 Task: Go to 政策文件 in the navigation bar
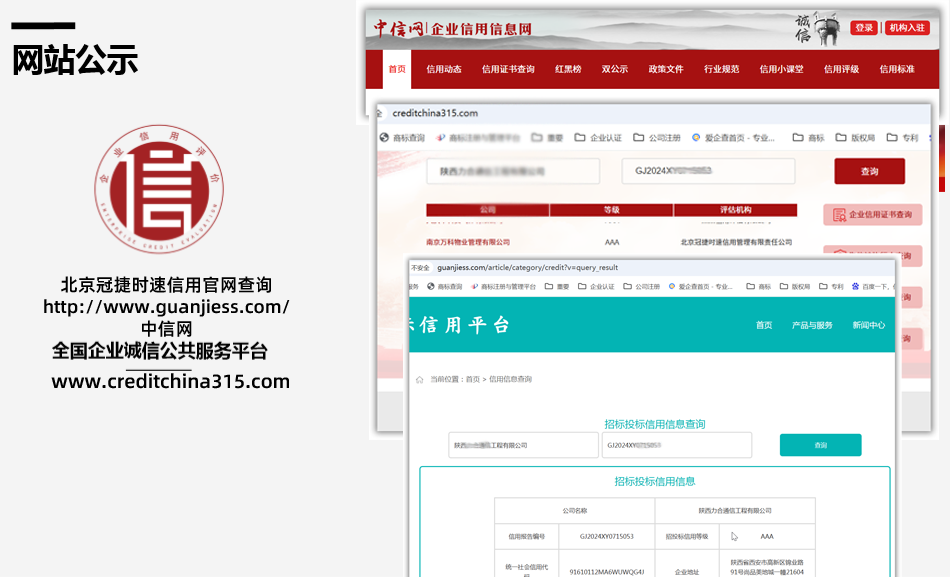[665, 70]
